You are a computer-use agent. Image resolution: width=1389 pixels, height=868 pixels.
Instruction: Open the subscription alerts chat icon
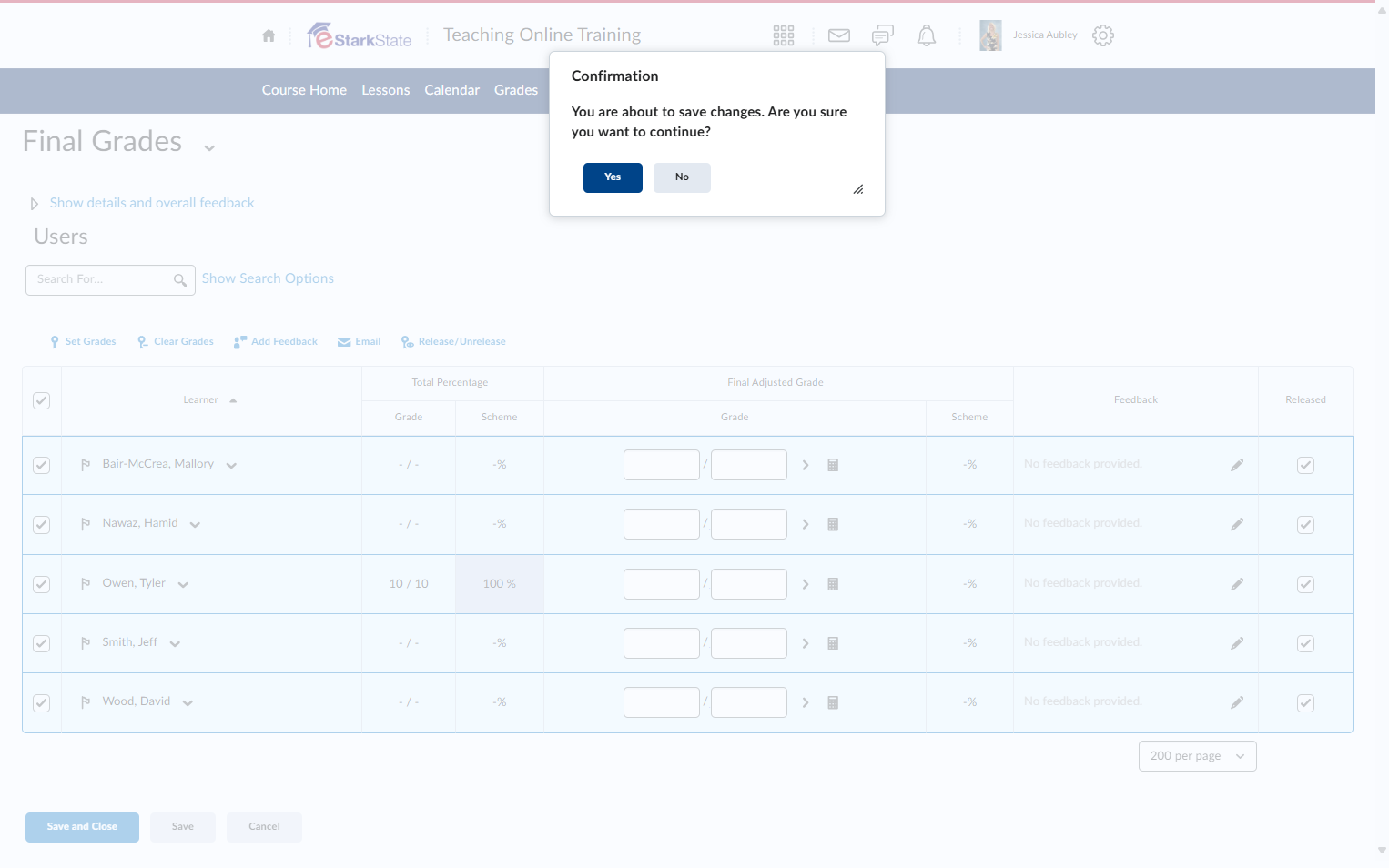[x=882, y=35]
